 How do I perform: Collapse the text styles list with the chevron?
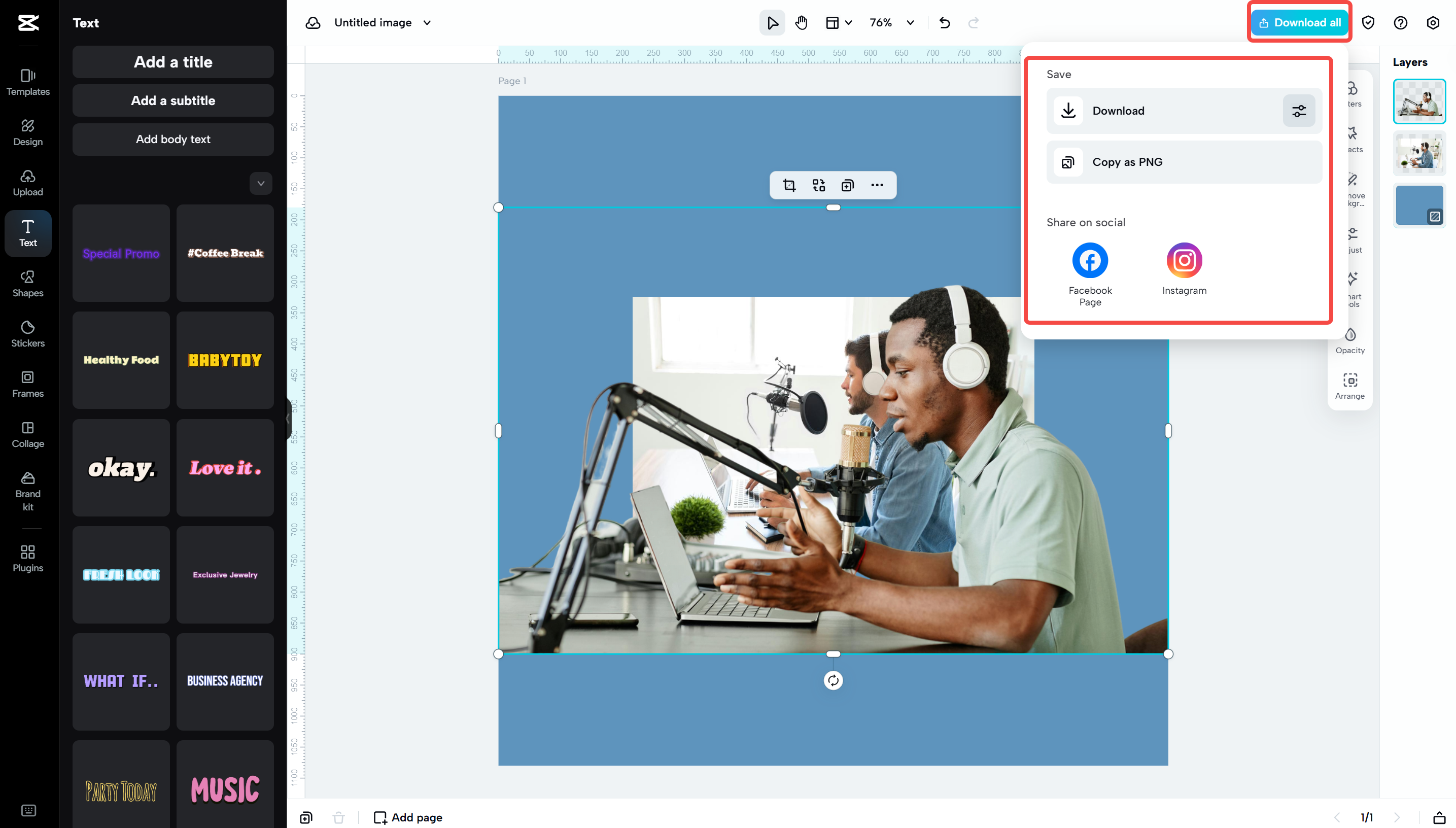pyautogui.click(x=260, y=184)
